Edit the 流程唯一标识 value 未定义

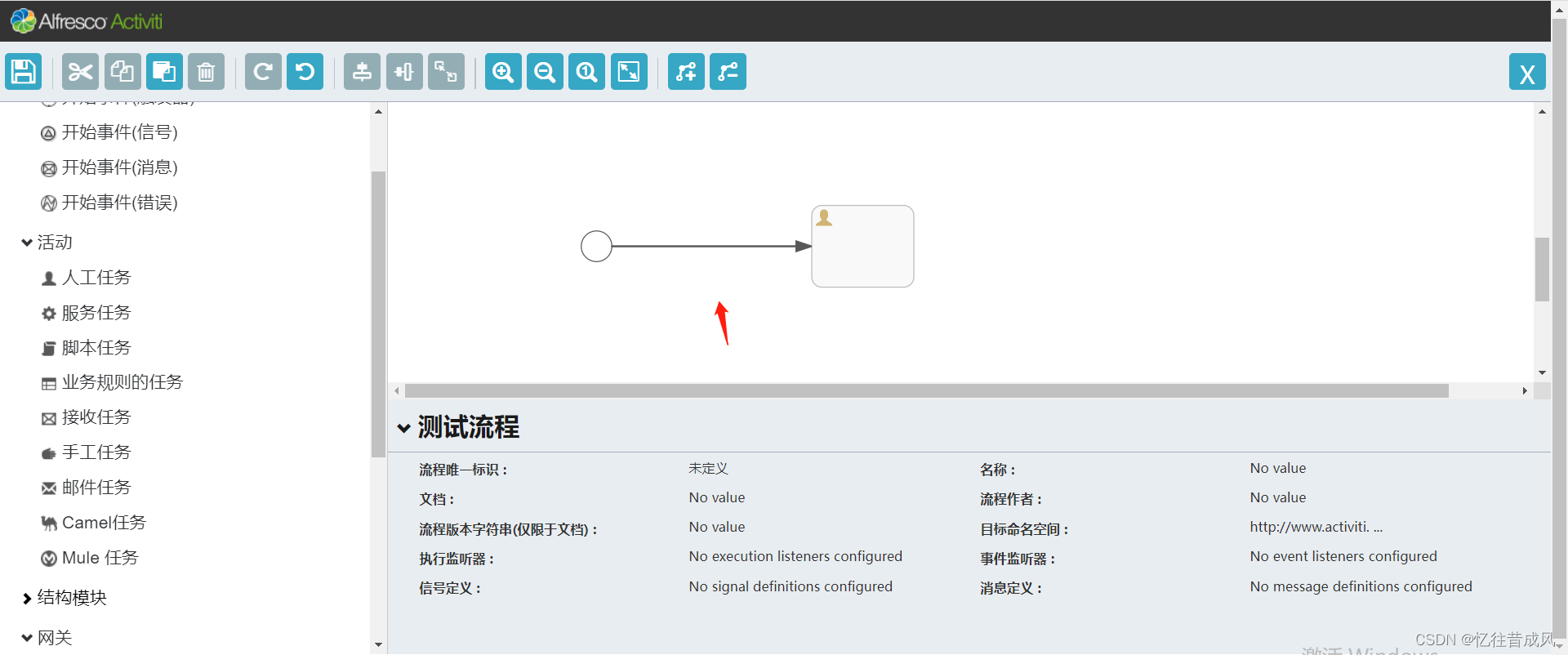(x=708, y=469)
